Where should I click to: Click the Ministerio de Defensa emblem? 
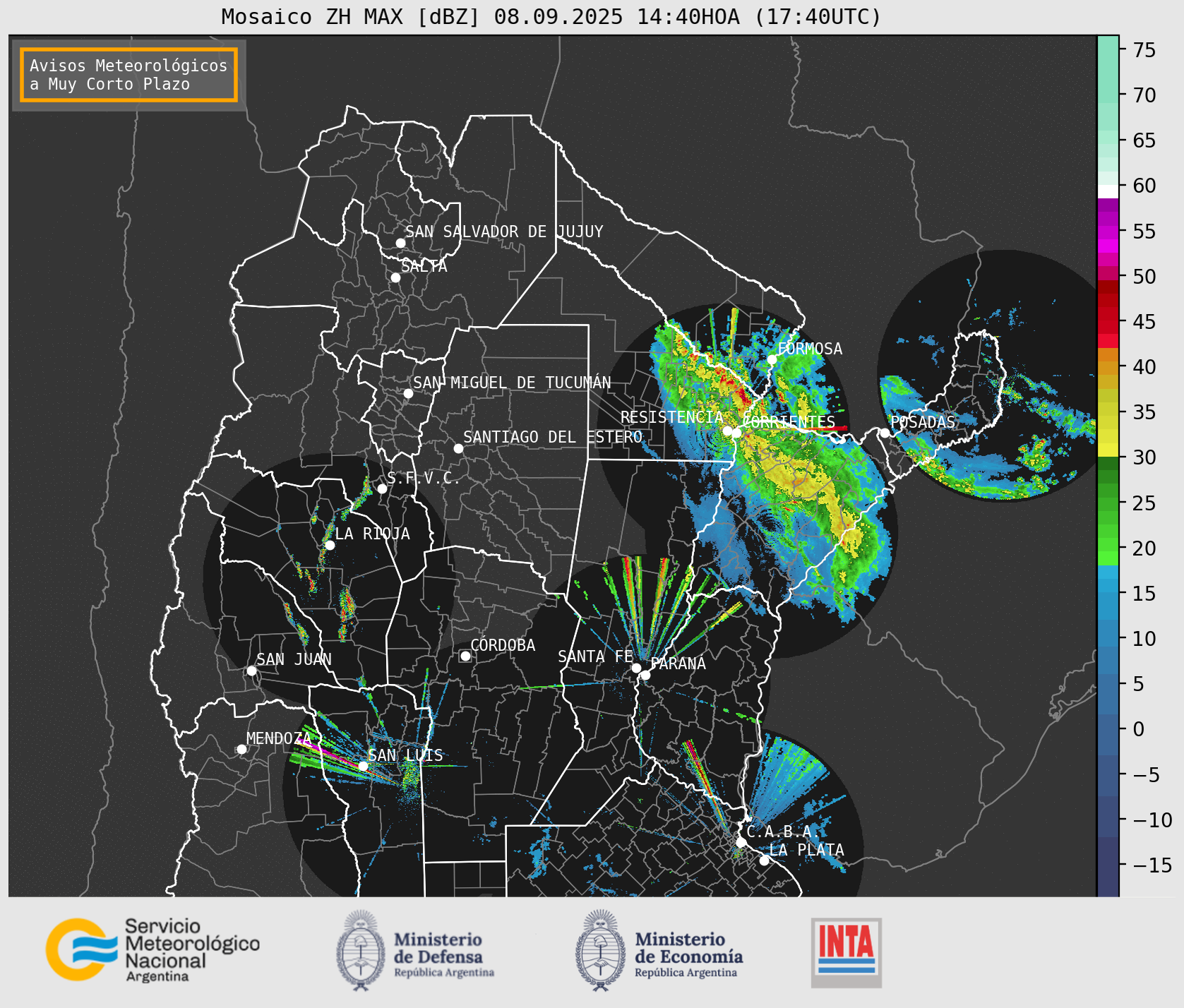(361, 950)
